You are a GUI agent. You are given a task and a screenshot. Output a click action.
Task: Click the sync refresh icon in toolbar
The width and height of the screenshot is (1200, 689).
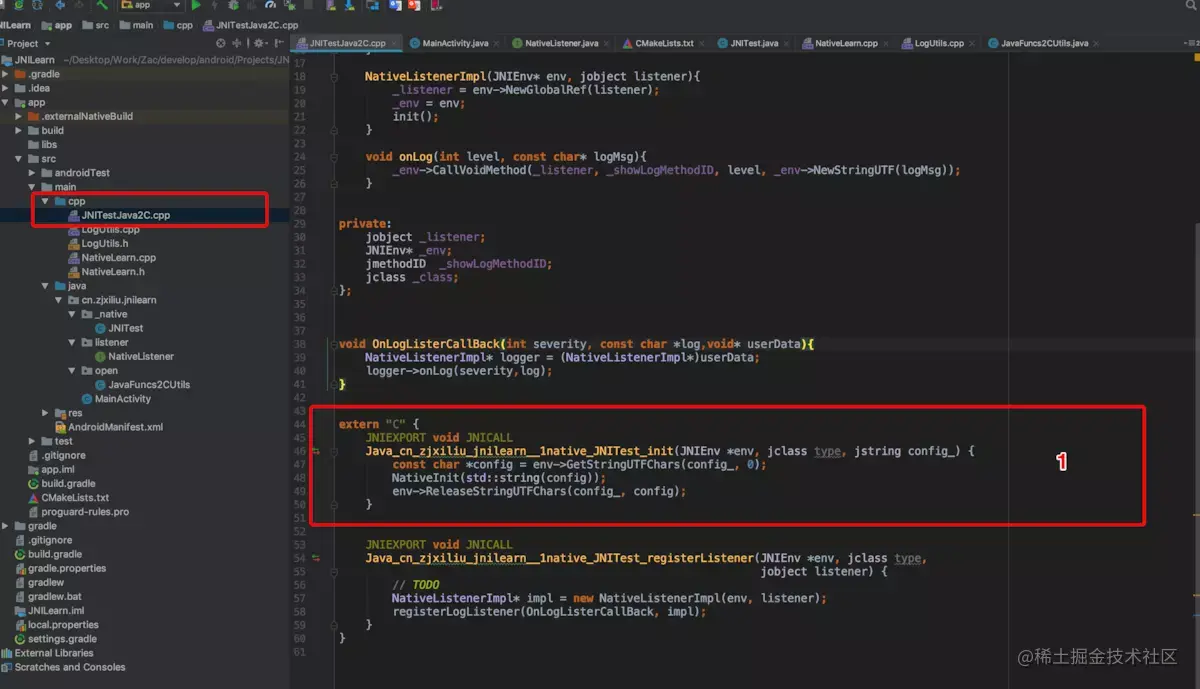click(37, 5)
